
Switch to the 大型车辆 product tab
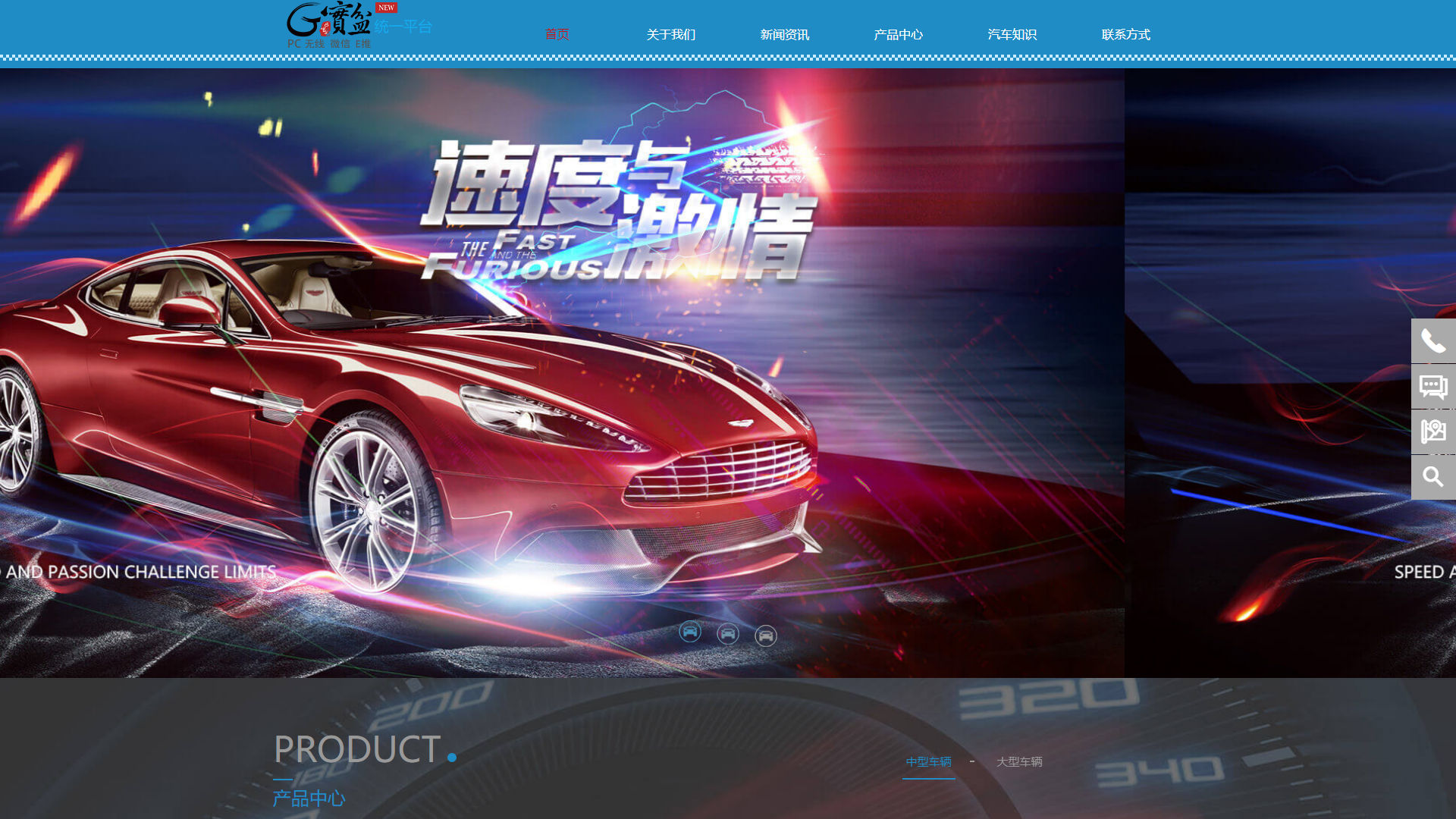click(x=1019, y=761)
